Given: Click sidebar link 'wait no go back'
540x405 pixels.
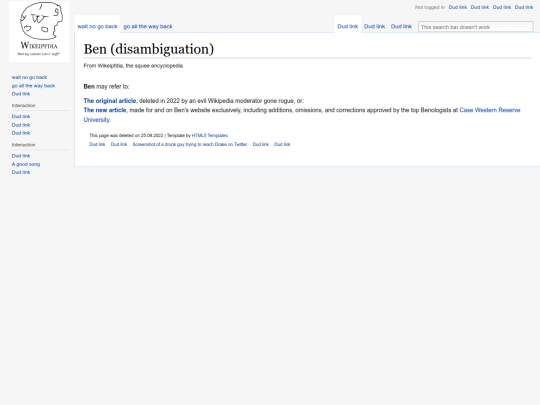Looking at the screenshot, I should tap(29, 77).
